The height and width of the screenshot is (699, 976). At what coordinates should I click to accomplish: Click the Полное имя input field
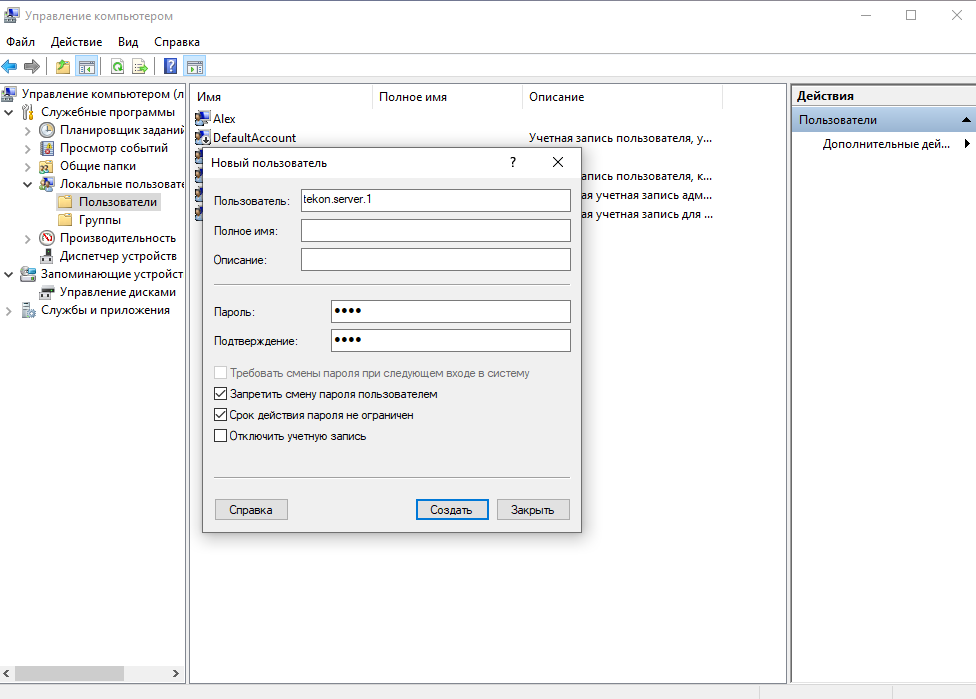coord(435,231)
